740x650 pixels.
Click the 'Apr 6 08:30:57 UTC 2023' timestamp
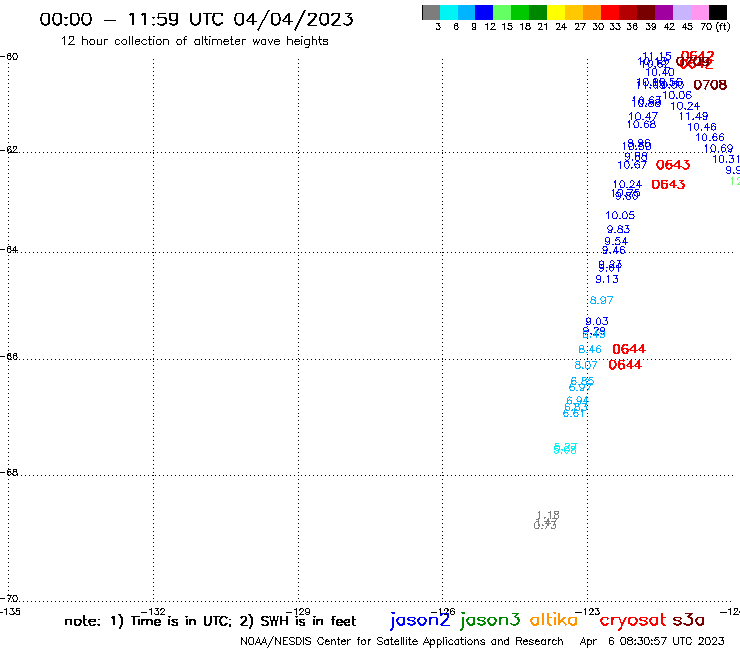652,641
